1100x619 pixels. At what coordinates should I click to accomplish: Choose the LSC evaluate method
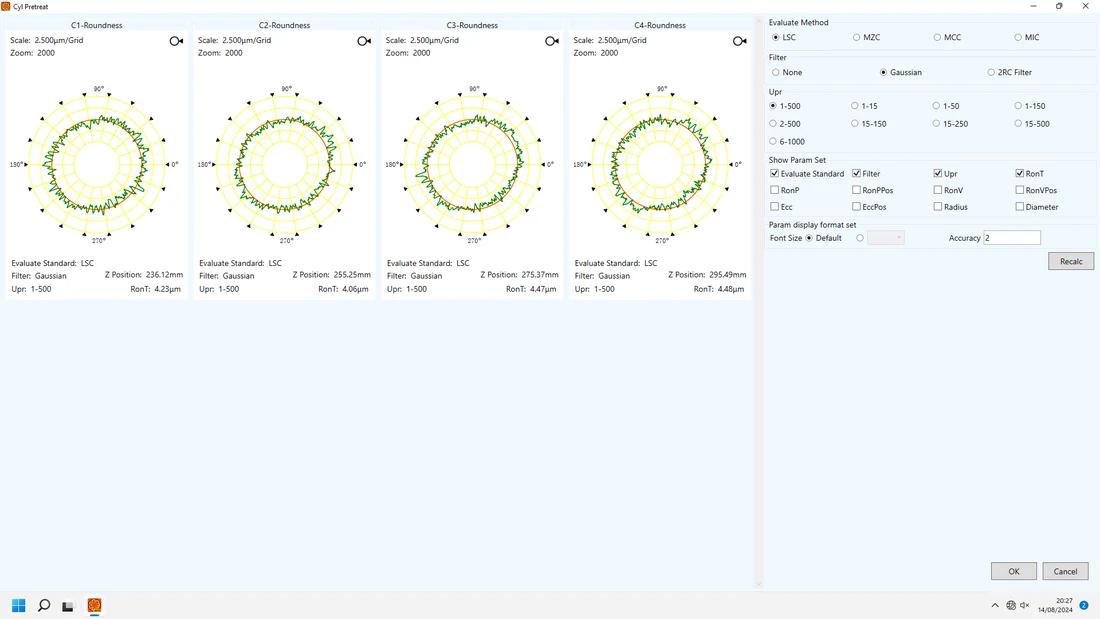(x=784, y=37)
